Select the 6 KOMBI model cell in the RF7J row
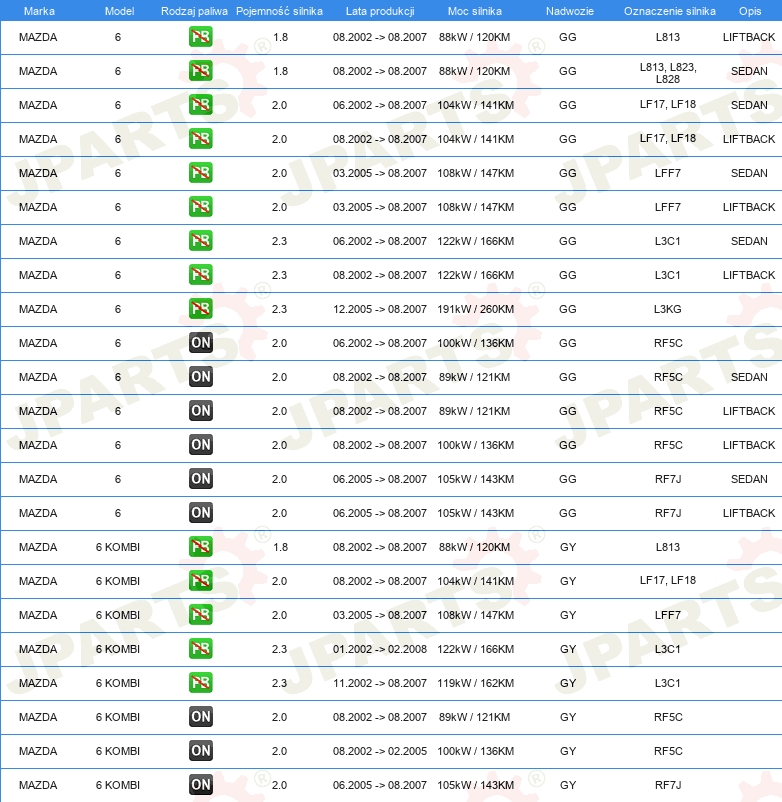This screenshot has height=802, width=782. point(118,785)
